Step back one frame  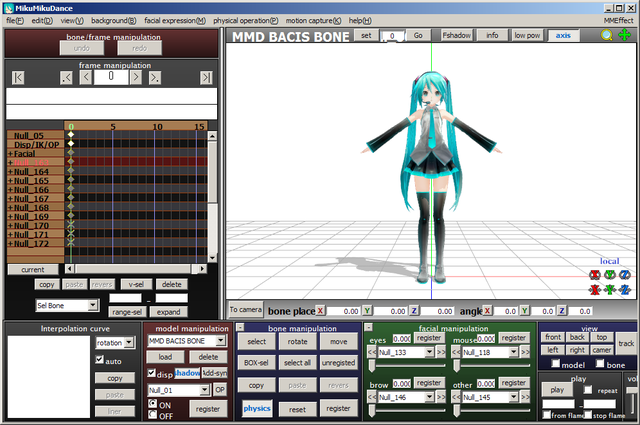click(x=85, y=77)
